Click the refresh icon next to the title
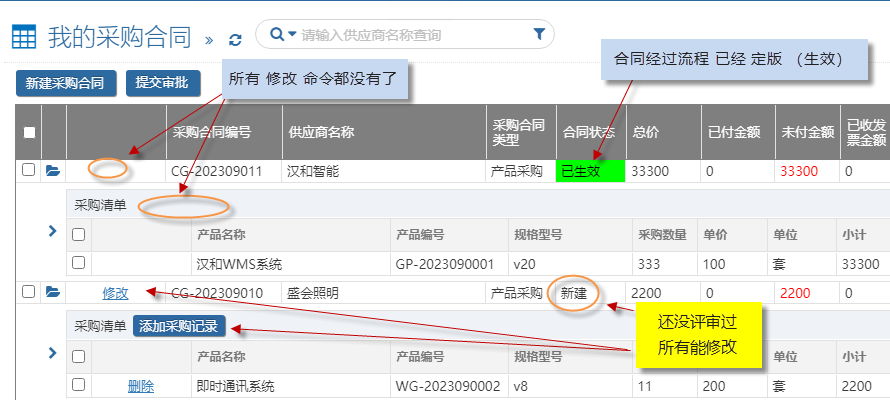This screenshot has height=400, width=890. point(235,39)
